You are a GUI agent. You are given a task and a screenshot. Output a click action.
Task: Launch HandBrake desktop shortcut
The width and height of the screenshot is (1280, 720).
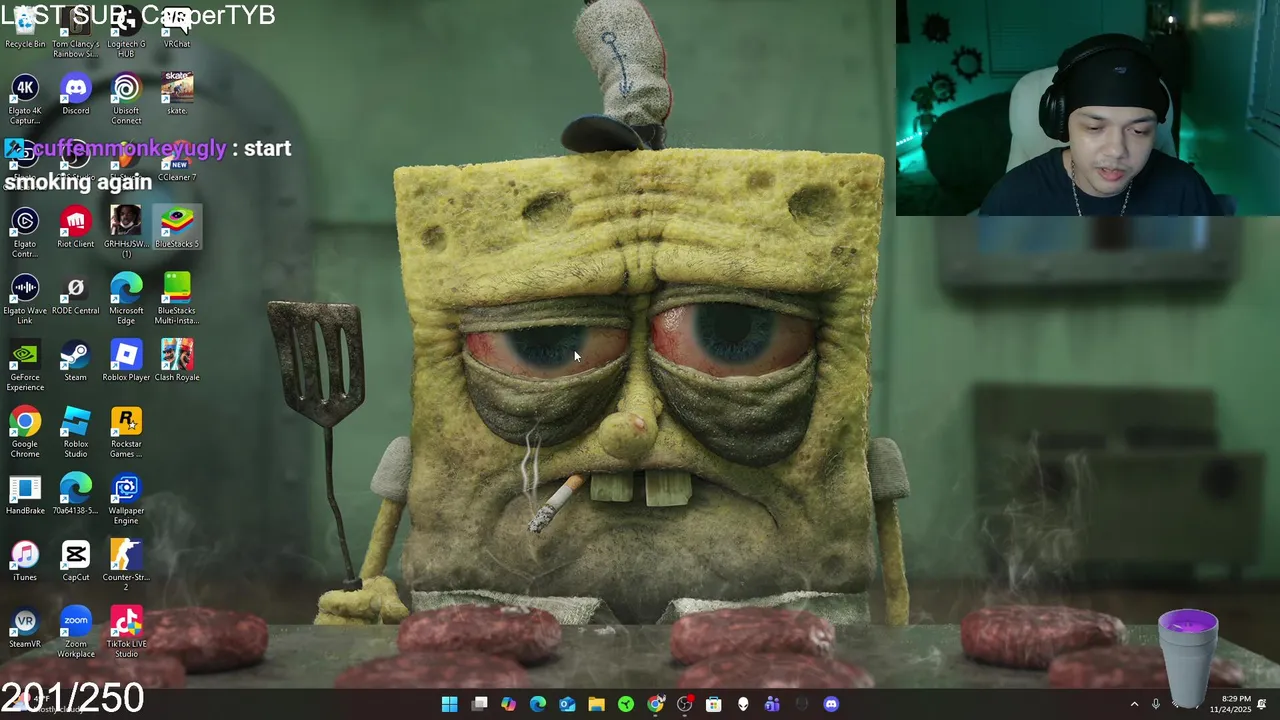[25, 495]
